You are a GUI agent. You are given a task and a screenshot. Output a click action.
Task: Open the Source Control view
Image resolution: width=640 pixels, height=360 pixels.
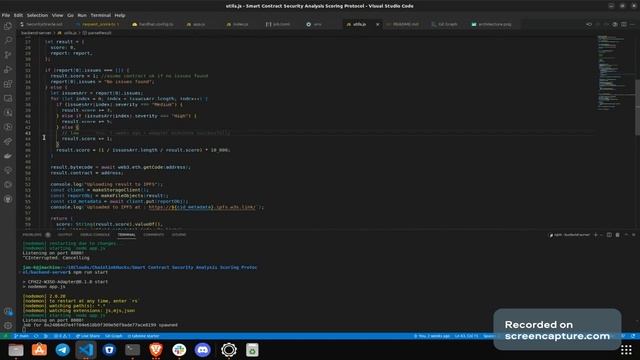click(8, 55)
